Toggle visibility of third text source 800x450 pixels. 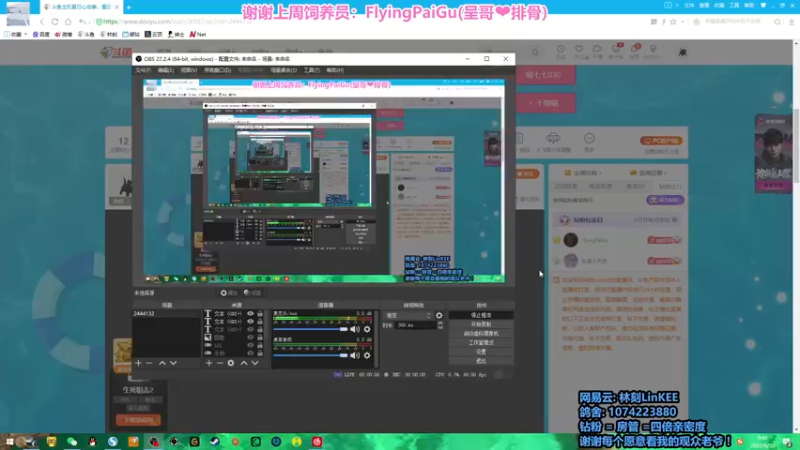(x=250, y=330)
